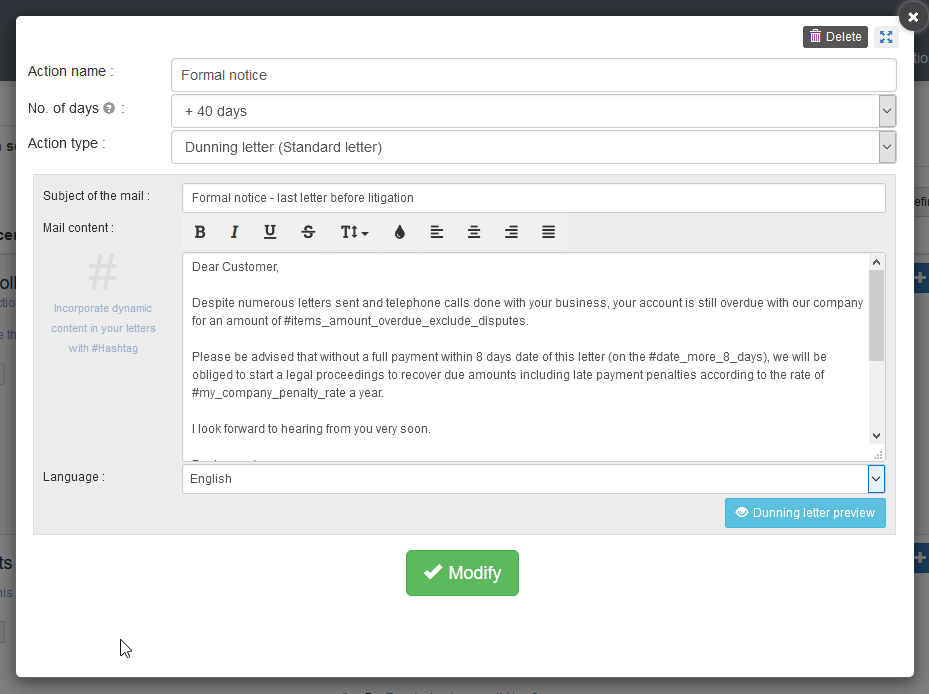The width and height of the screenshot is (929, 694).
Task: Apply strikethrough to mail text
Action: (308, 232)
